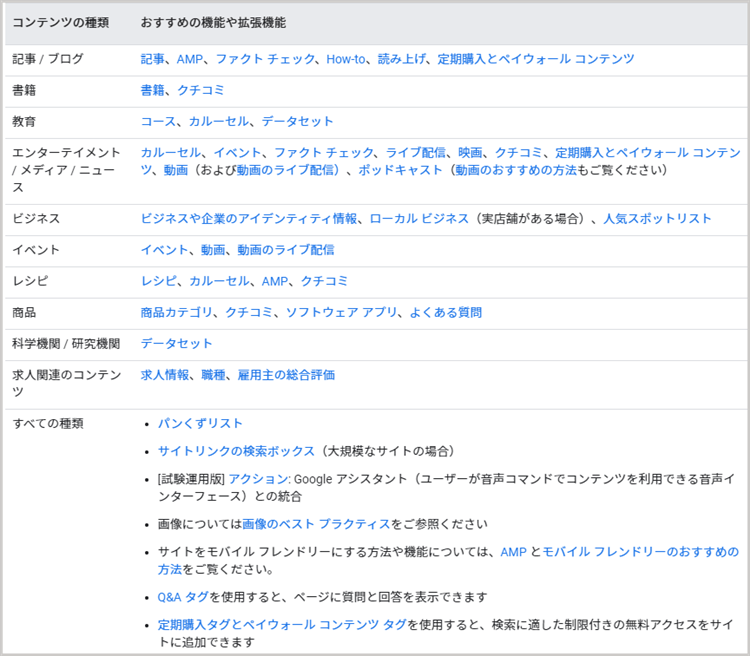
Task: Click クチコミ in the エンターテイメント row
Action: (518, 153)
